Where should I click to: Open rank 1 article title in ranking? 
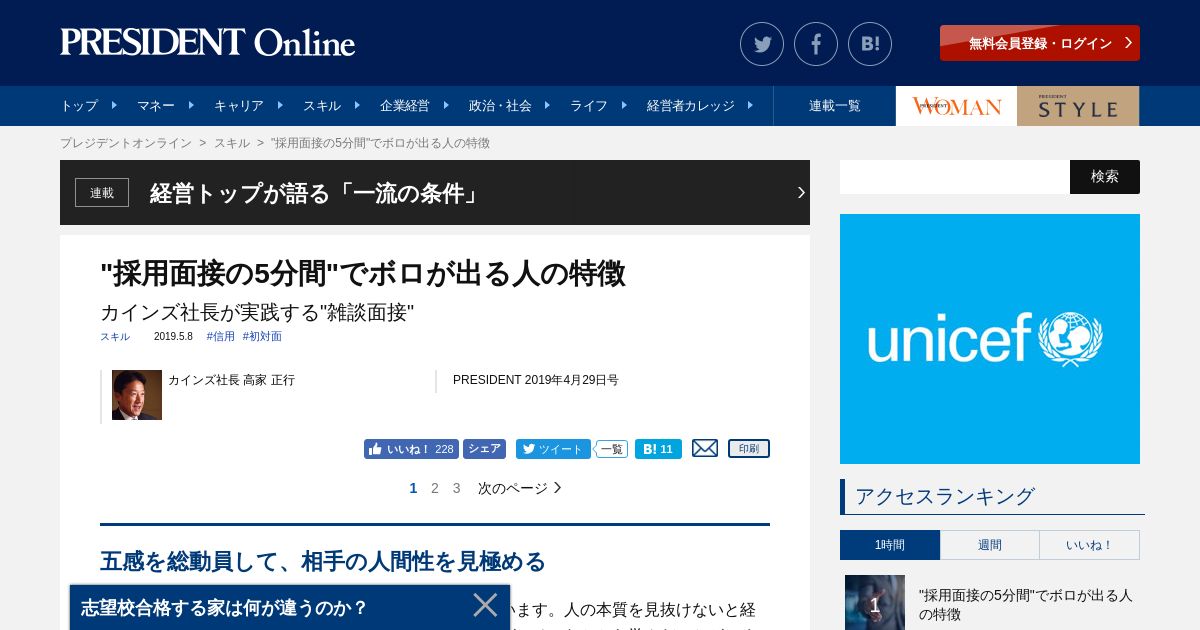[1026, 604]
